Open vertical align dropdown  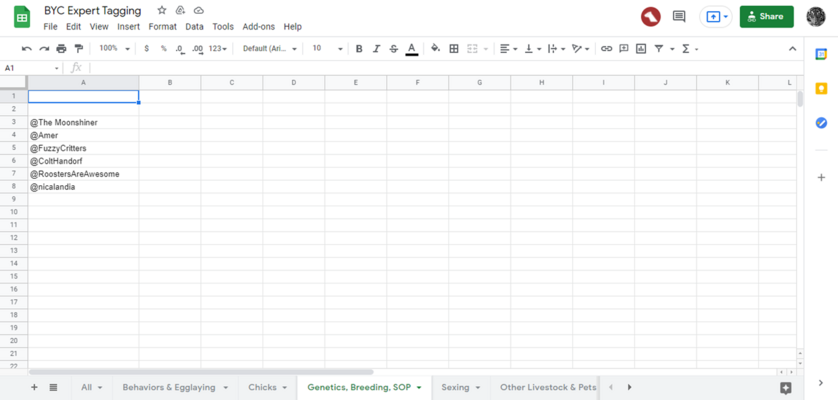point(533,49)
